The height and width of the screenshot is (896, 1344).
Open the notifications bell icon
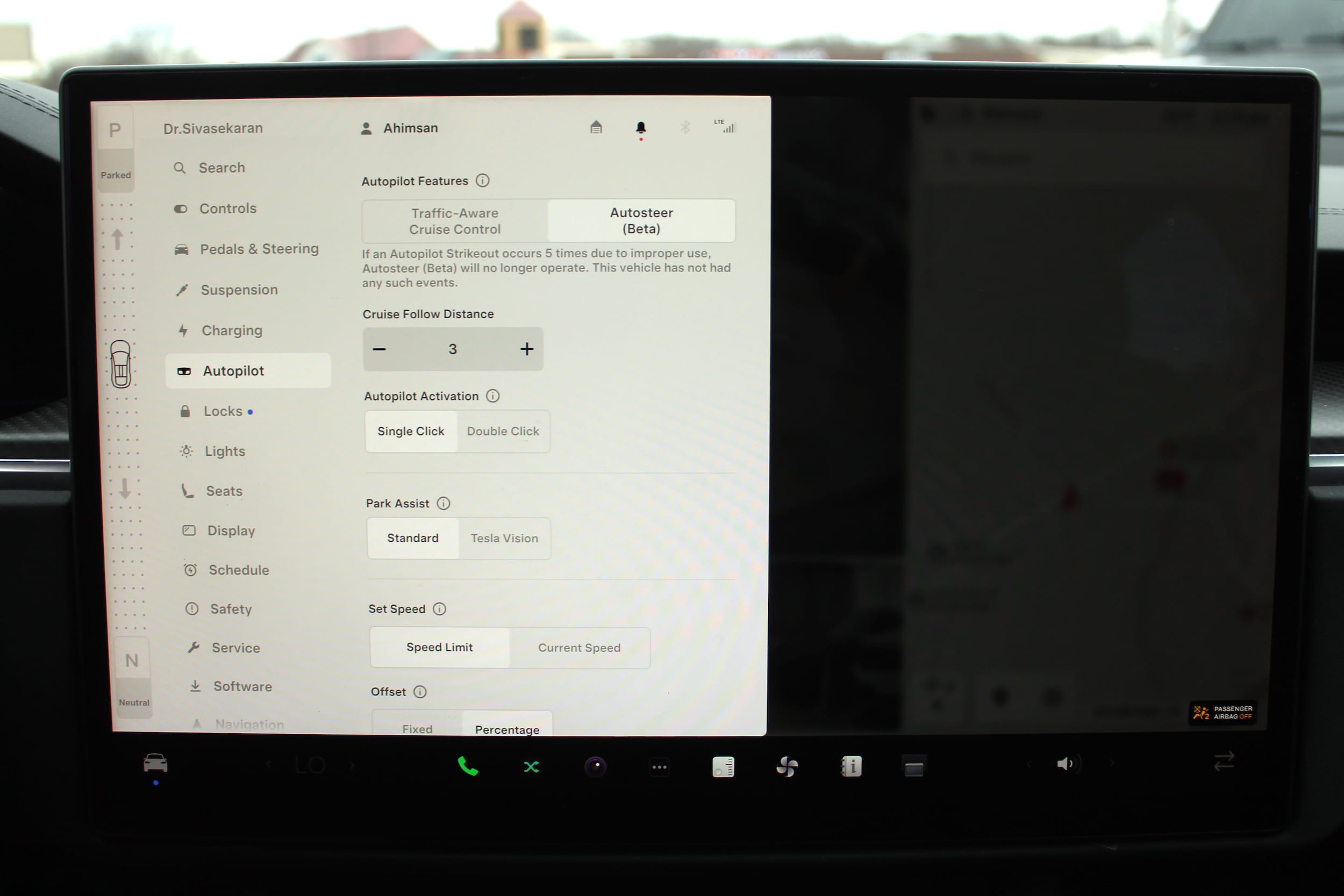641,128
